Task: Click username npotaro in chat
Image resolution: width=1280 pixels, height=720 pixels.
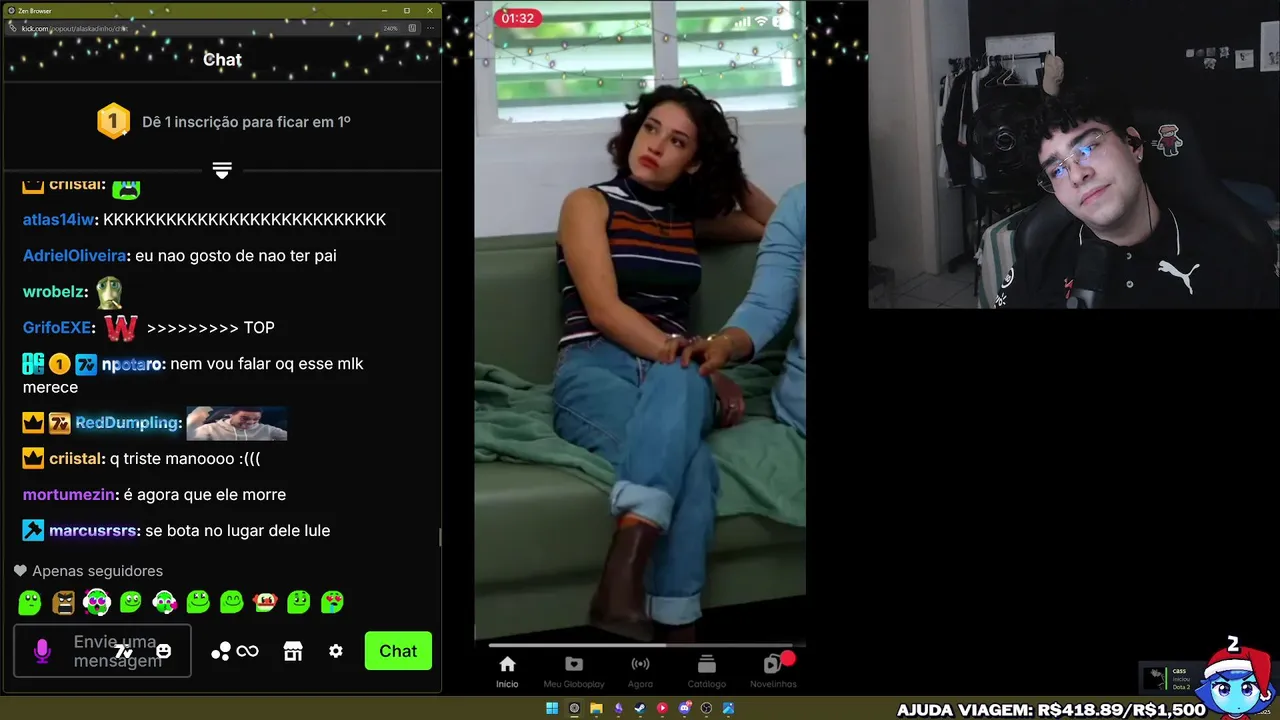Action: pos(132,365)
